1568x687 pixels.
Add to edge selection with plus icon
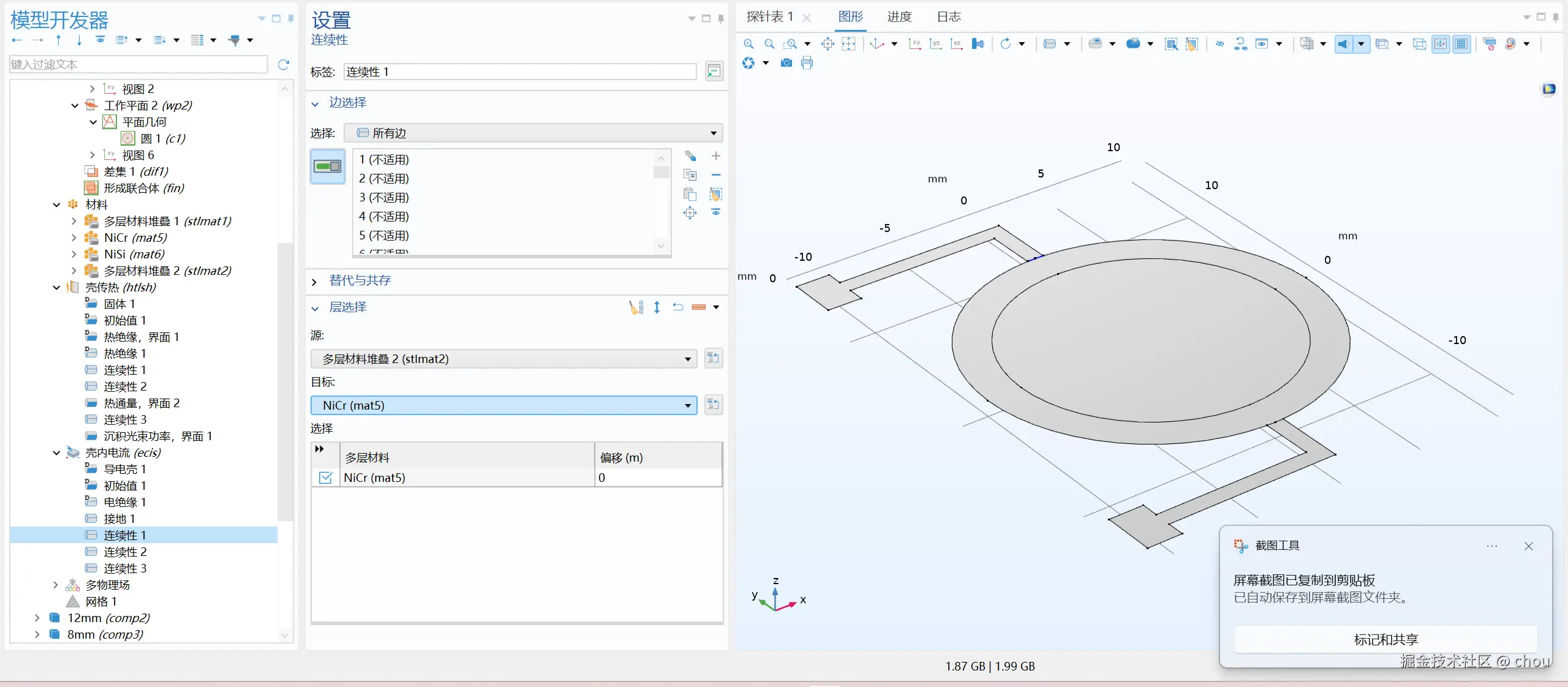(x=716, y=156)
